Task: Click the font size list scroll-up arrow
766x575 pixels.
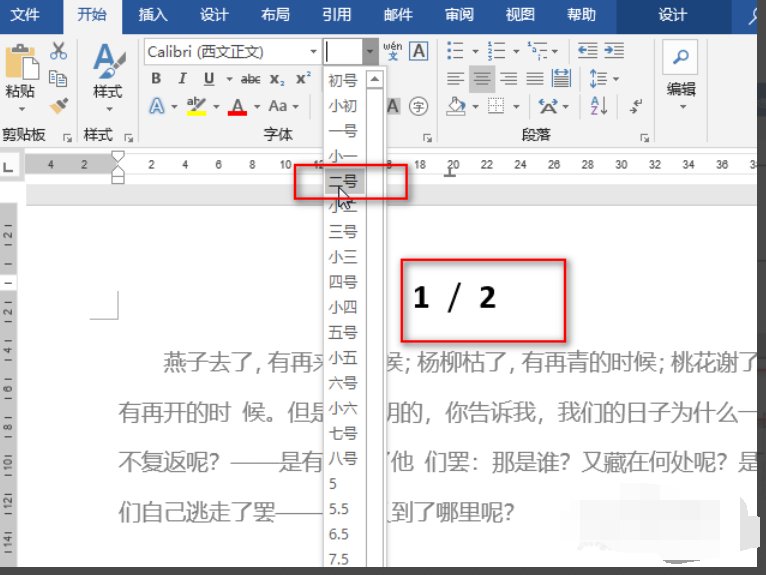Action: pos(375,79)
